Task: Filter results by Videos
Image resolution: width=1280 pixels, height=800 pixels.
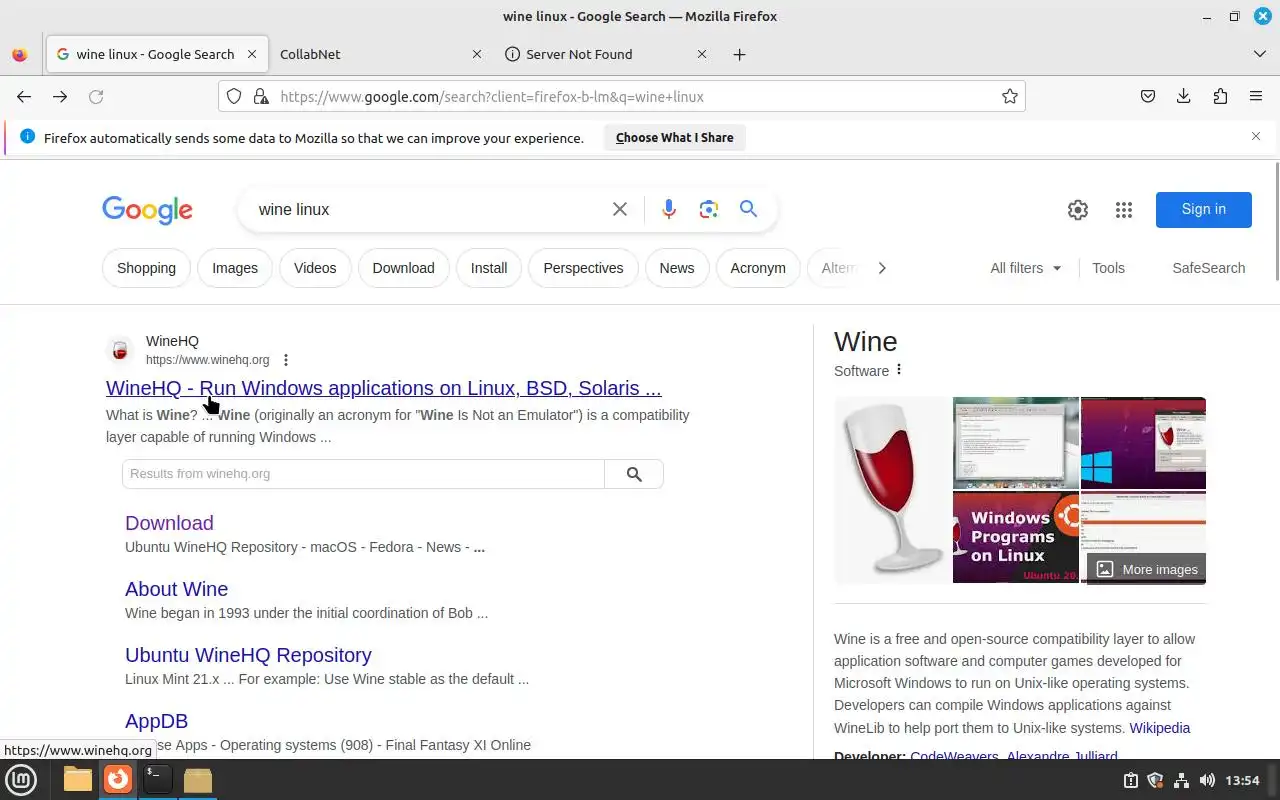Action: [315, 268]
